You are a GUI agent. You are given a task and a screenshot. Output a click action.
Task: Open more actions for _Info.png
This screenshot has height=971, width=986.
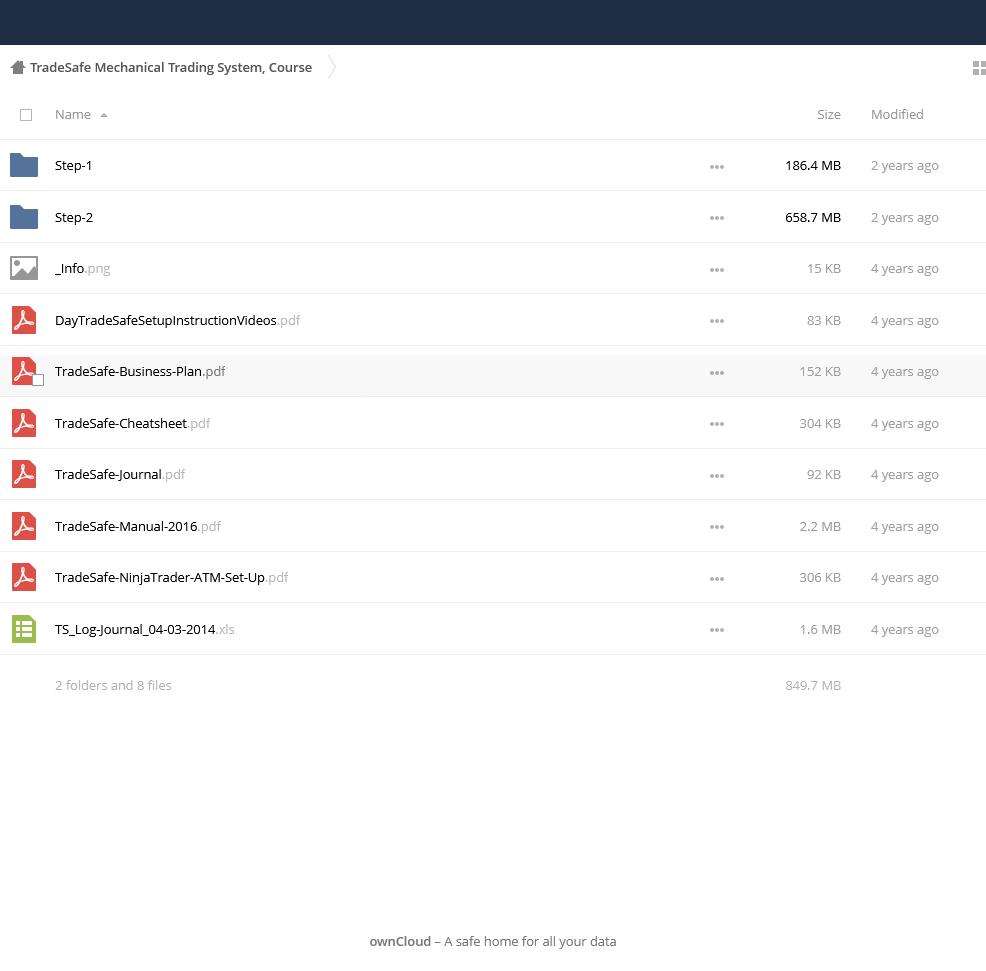point(717,270)
